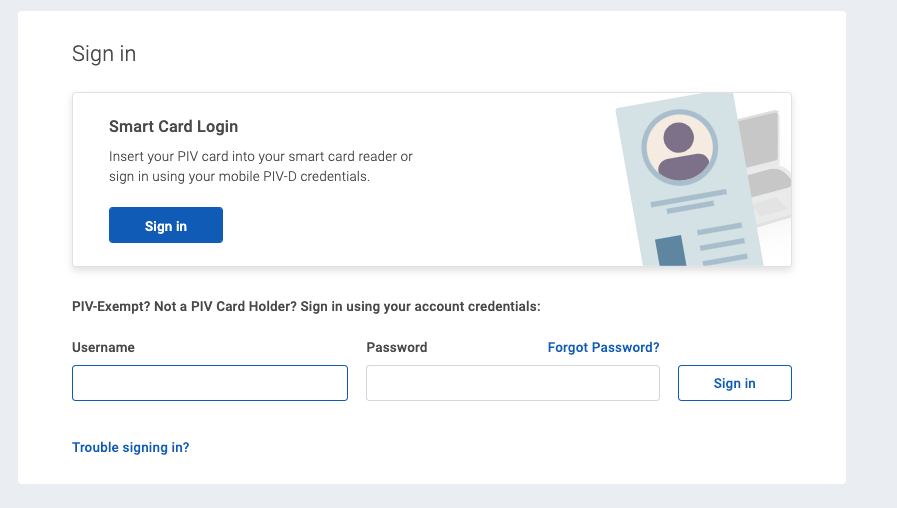897x508 pixels.
Task: Select the Sign in page heading
Action: [104, 54]
